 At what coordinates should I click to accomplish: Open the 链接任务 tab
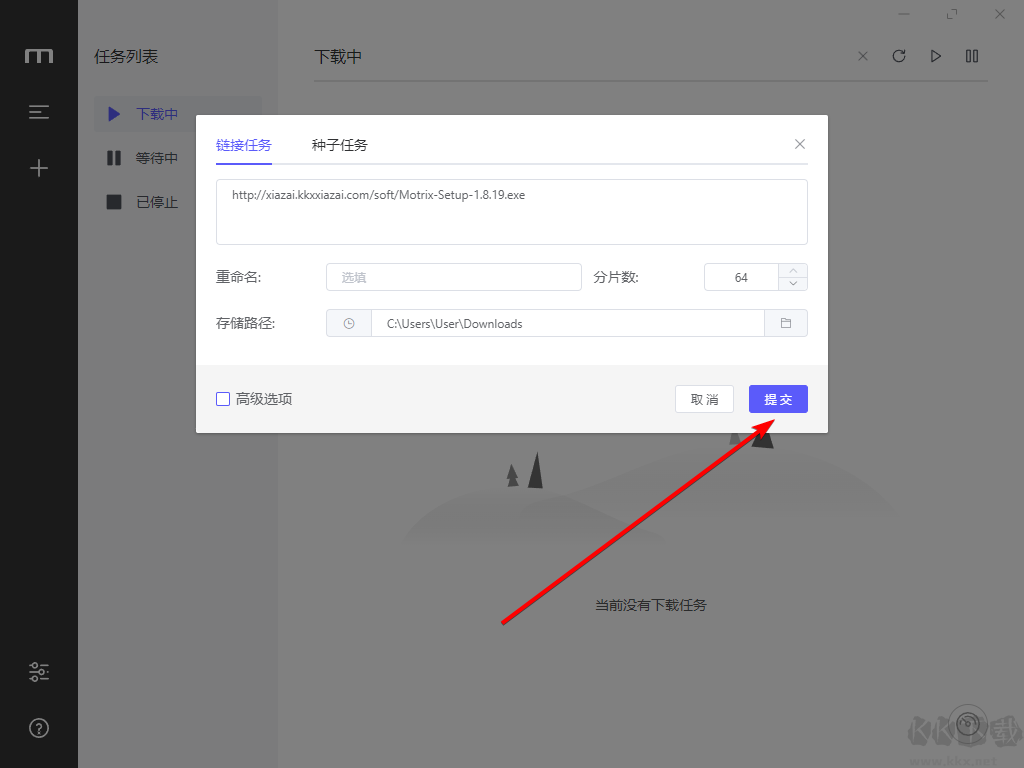tap(243, 144)
